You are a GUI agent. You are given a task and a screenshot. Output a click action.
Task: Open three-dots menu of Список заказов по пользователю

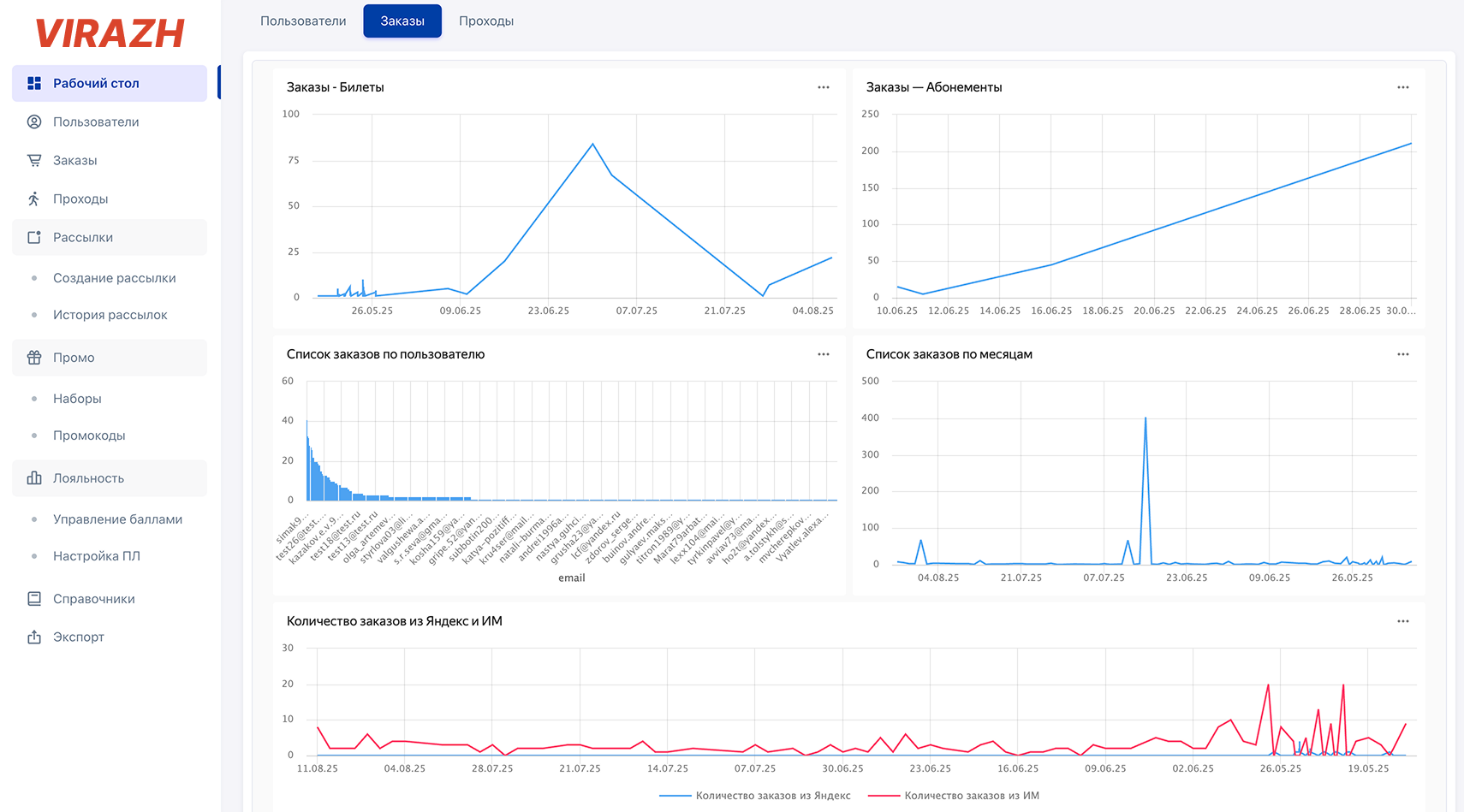tap(824, 354)
